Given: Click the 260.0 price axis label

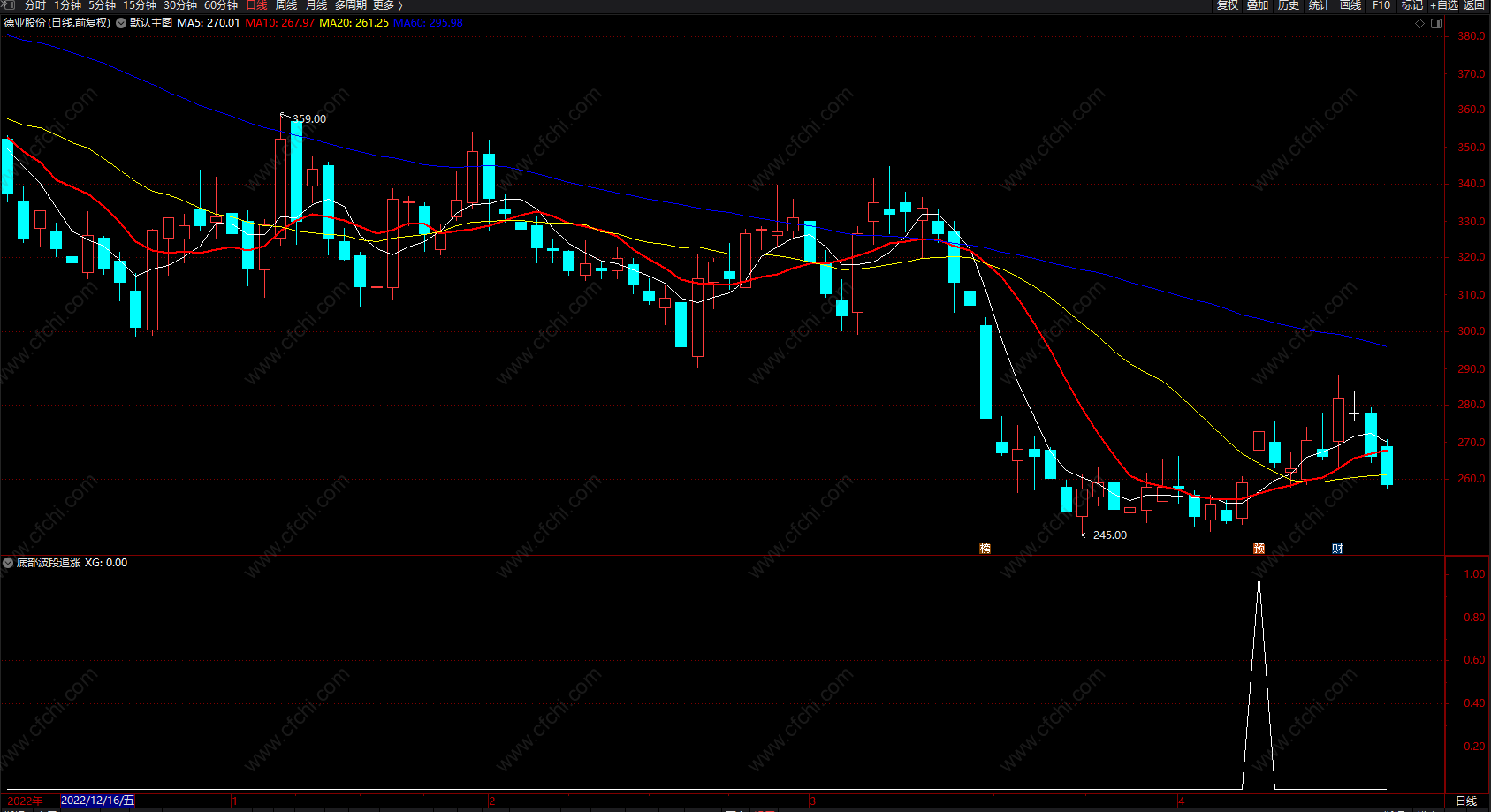Looking at the screenshot, I should tap(1472, 479).
